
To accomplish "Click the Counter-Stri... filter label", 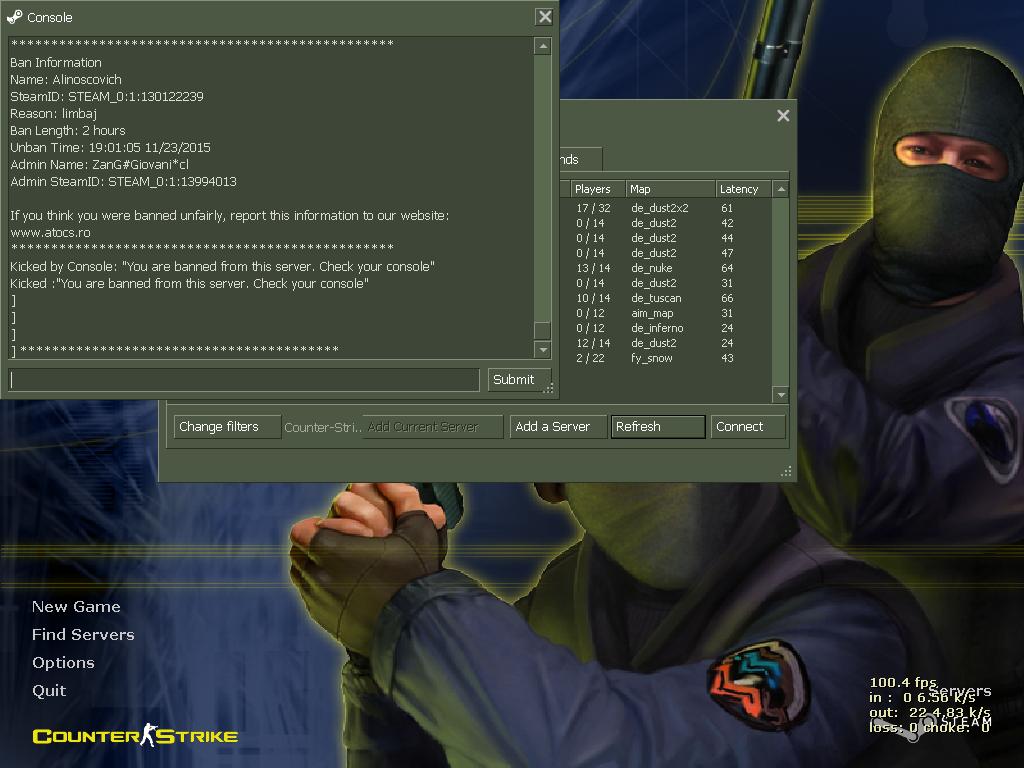I will coord(322,427).
